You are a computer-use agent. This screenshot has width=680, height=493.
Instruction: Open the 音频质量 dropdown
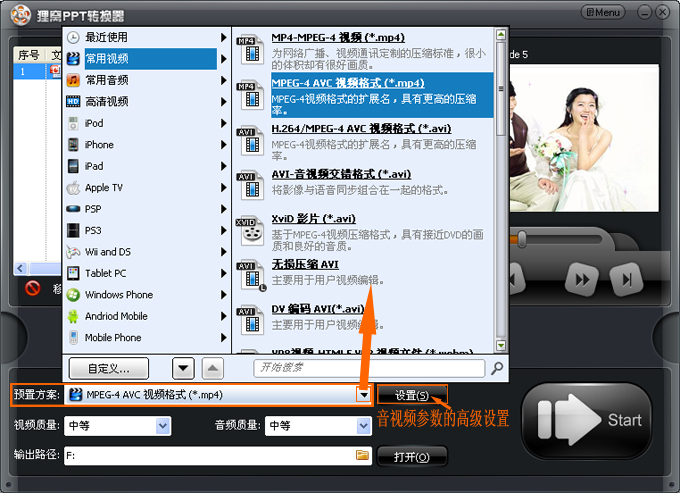(363, 426)
